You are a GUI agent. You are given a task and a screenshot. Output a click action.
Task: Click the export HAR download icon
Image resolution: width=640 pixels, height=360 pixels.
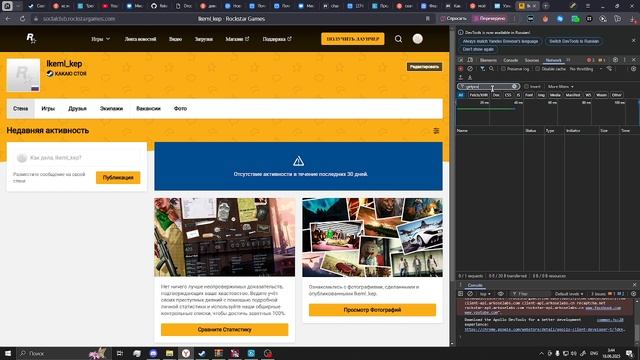click(x=470, y=77)
